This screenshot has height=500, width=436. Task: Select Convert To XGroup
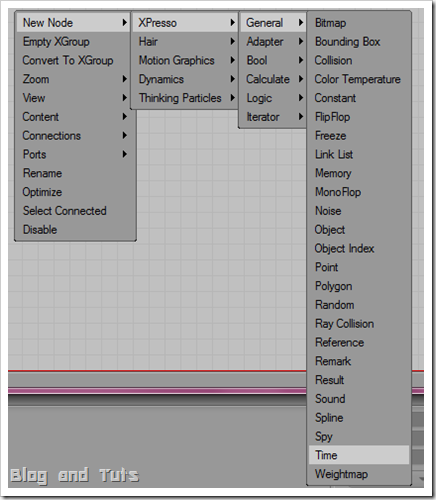click(75, 60)
